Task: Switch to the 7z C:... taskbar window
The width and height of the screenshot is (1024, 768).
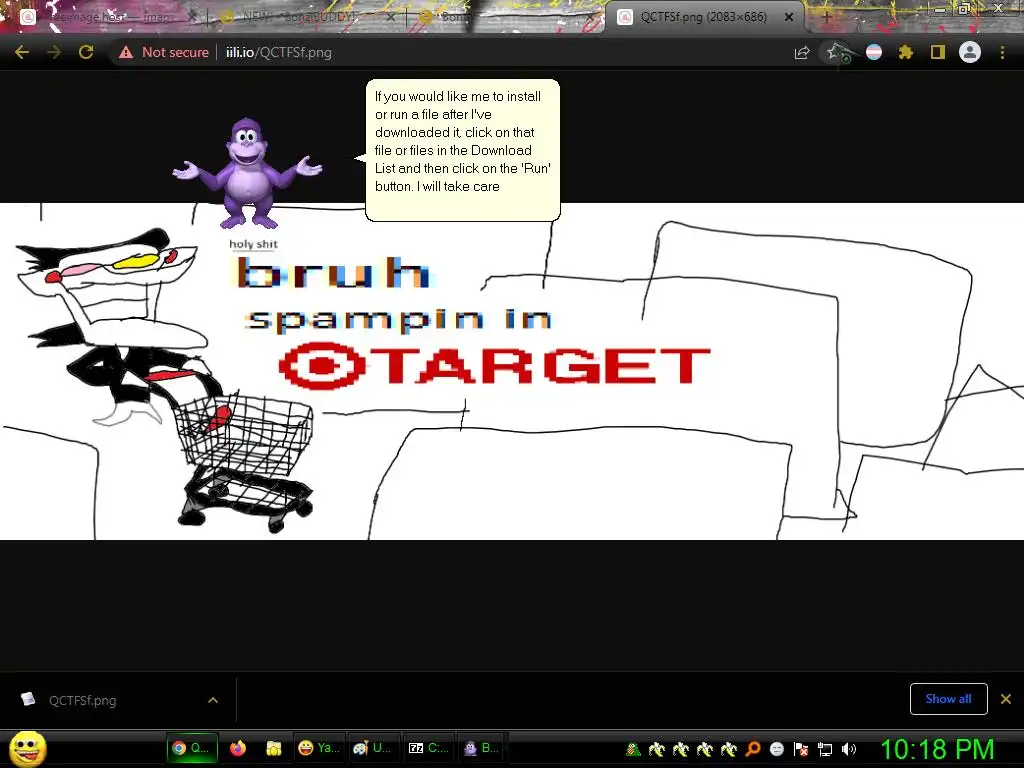Action: (428, 748)
